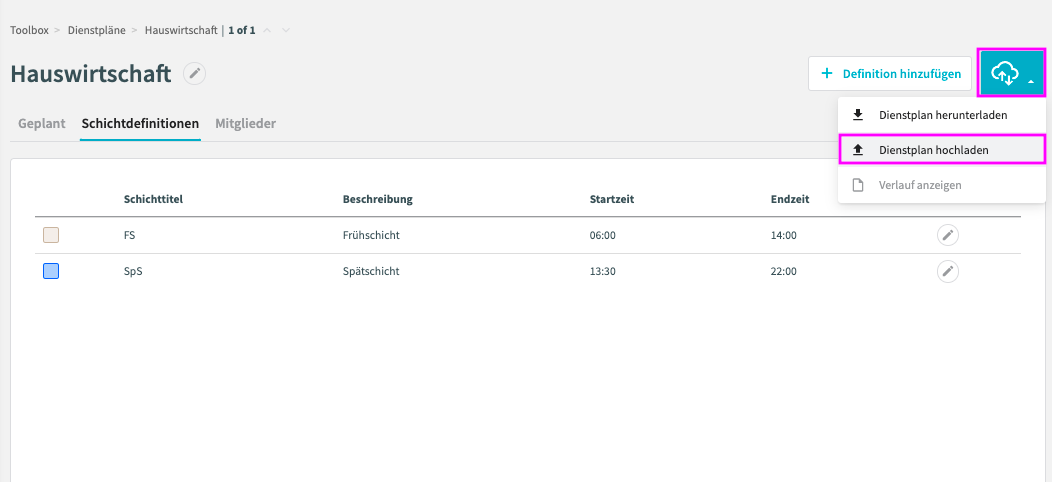The image size is (1052, 482).
Task: Open the cloud upload/download dropdown button
Action: coord(1012,73)
